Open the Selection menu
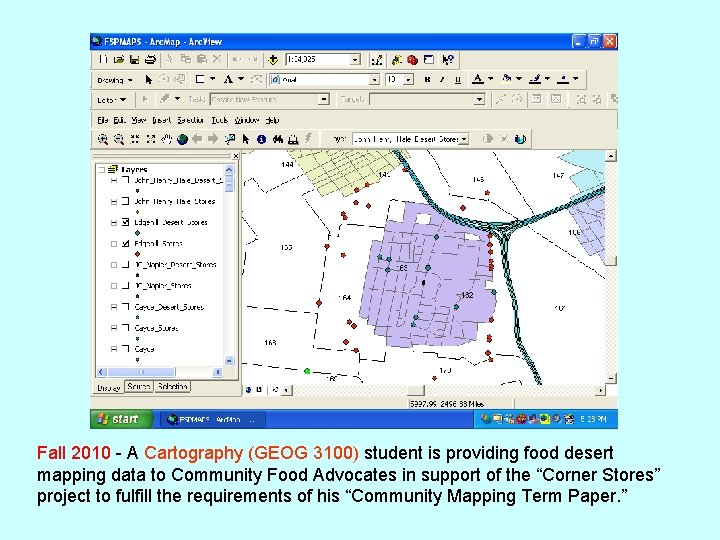The image size is (720, 540). coord(191,120)
